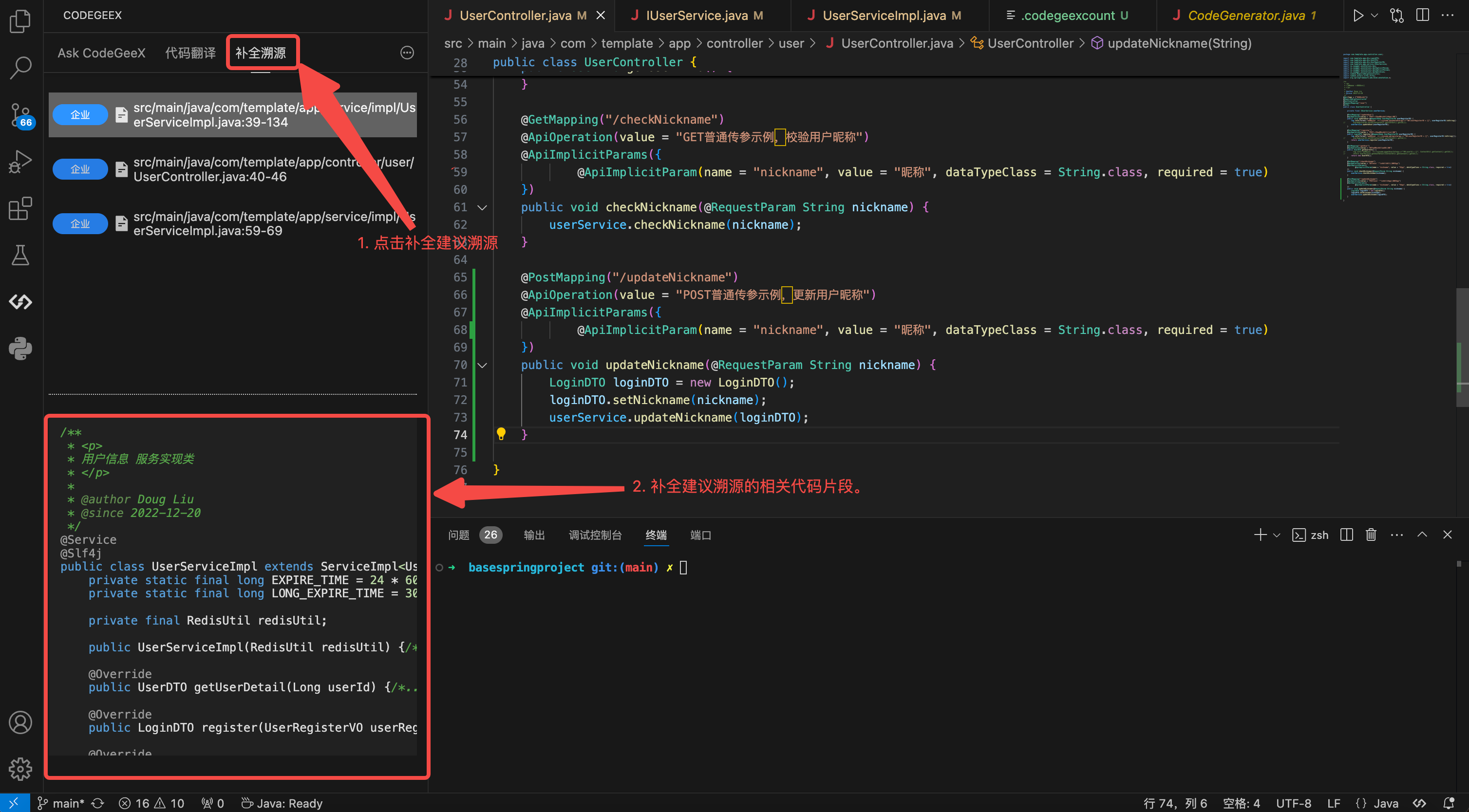Open the Extensions view
Viewport: 1469px width, 812px height.
click(20, 208)
